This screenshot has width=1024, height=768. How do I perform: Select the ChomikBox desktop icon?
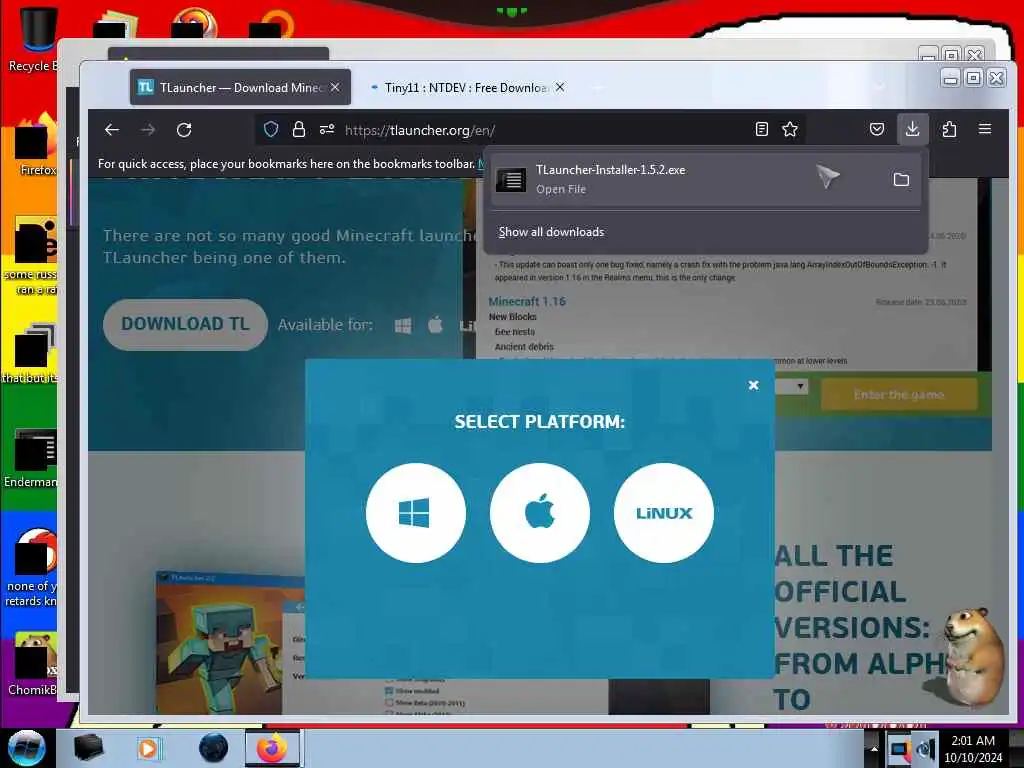click(x=34, y=664)
